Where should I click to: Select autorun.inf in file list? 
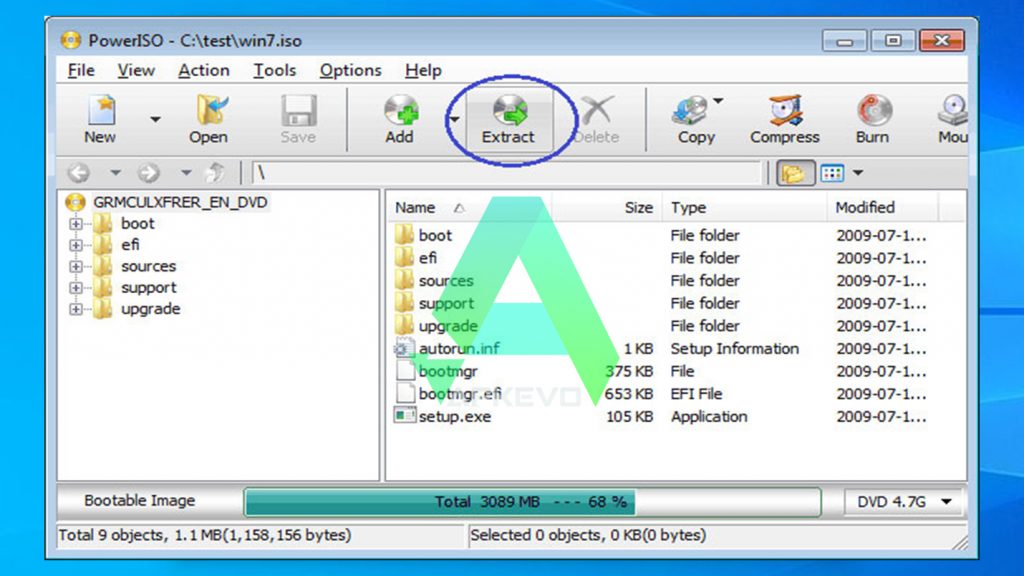click(x=459, y=349)
